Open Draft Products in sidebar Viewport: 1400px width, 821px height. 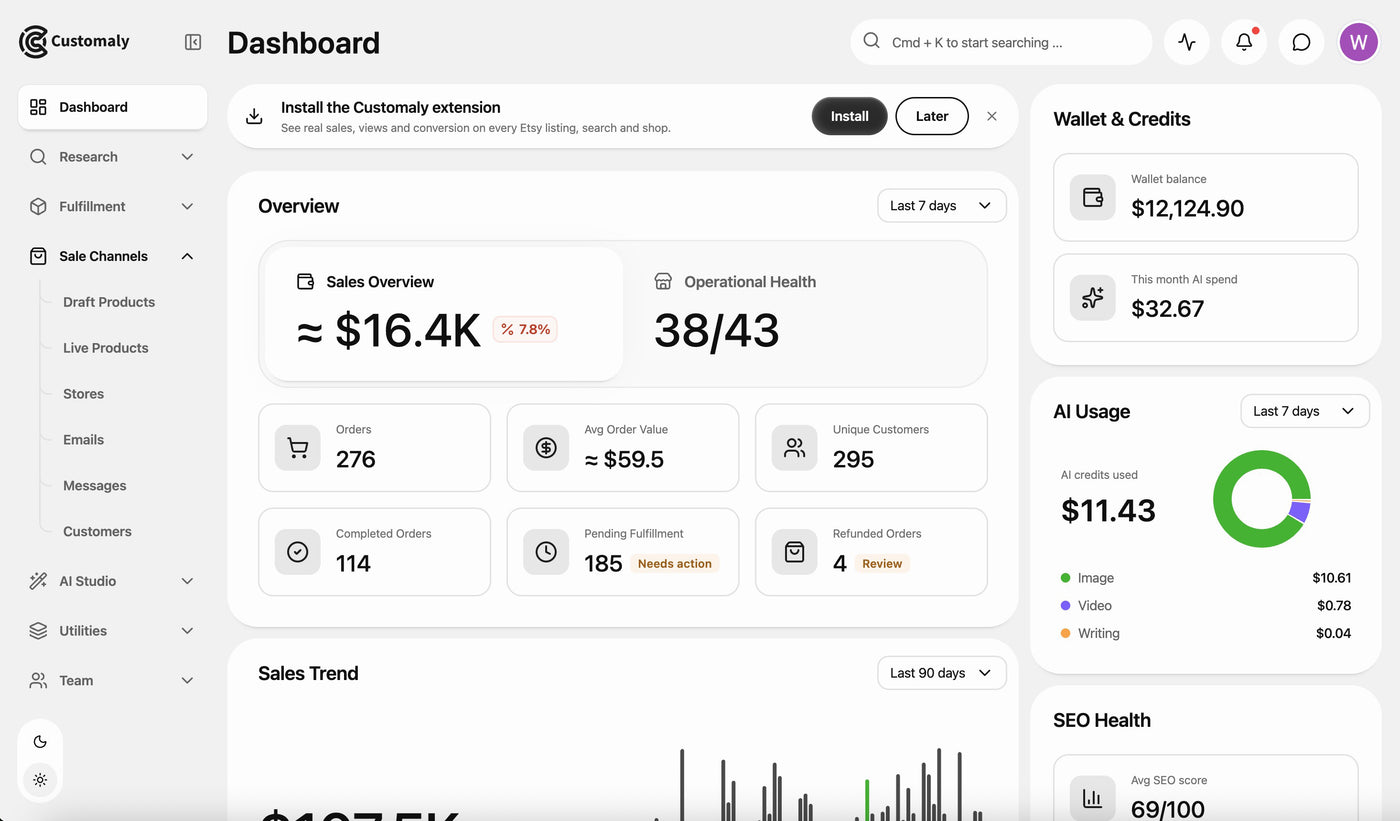tap(109, 302)
